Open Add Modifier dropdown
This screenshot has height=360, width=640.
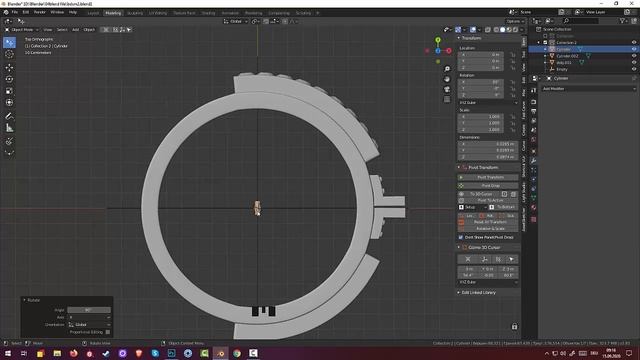[589, 89]
